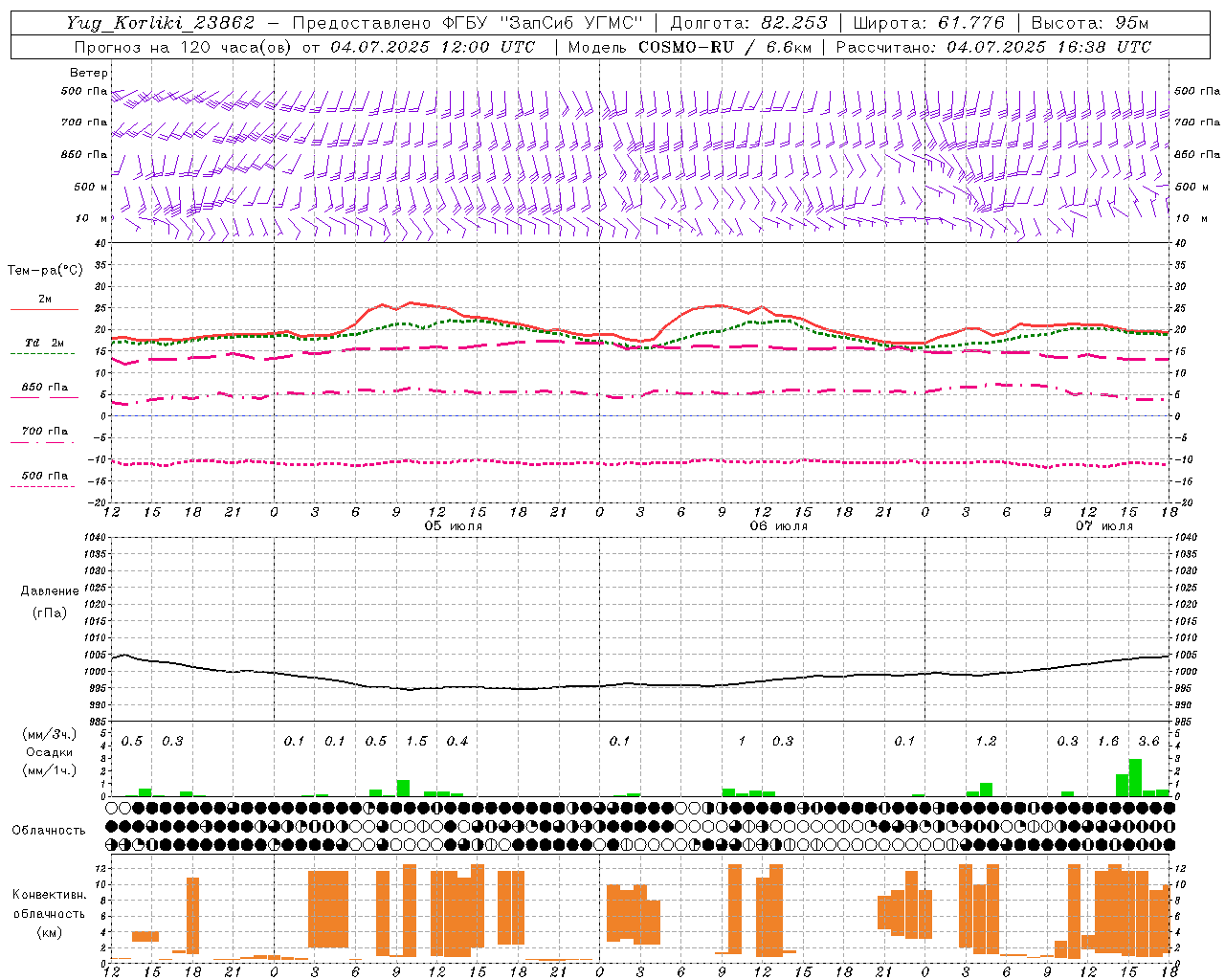Click the '05 июля' date label
The image size is (1225, 980).
[454, 526]
